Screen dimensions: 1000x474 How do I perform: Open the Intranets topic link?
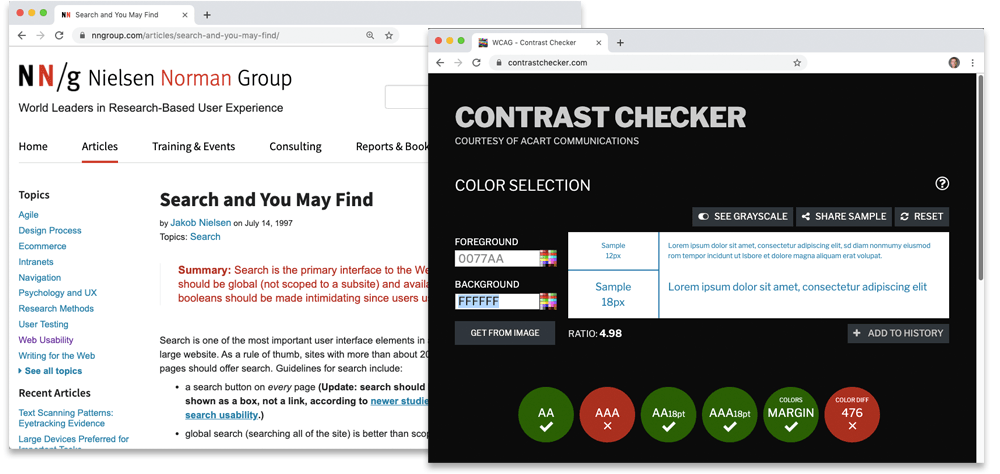pyautogui.click(x=36, y=262)
